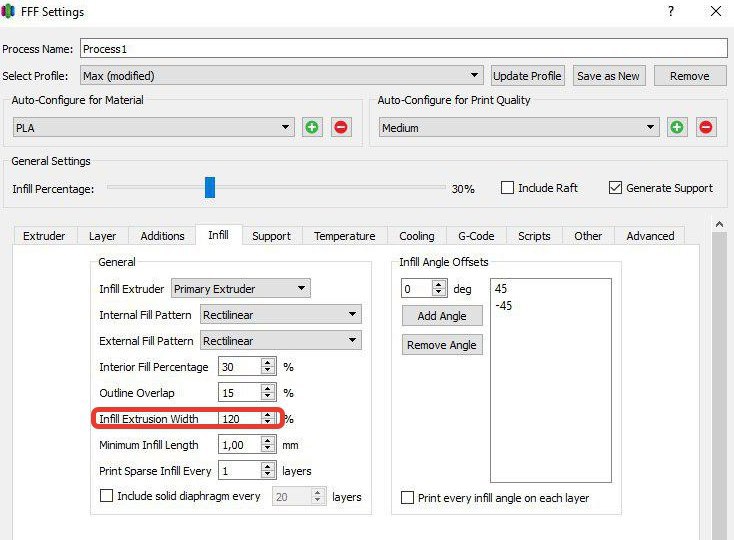Open the Select Profile dropdown
Screen dimensions: 734x540
(x=282, y=75)
